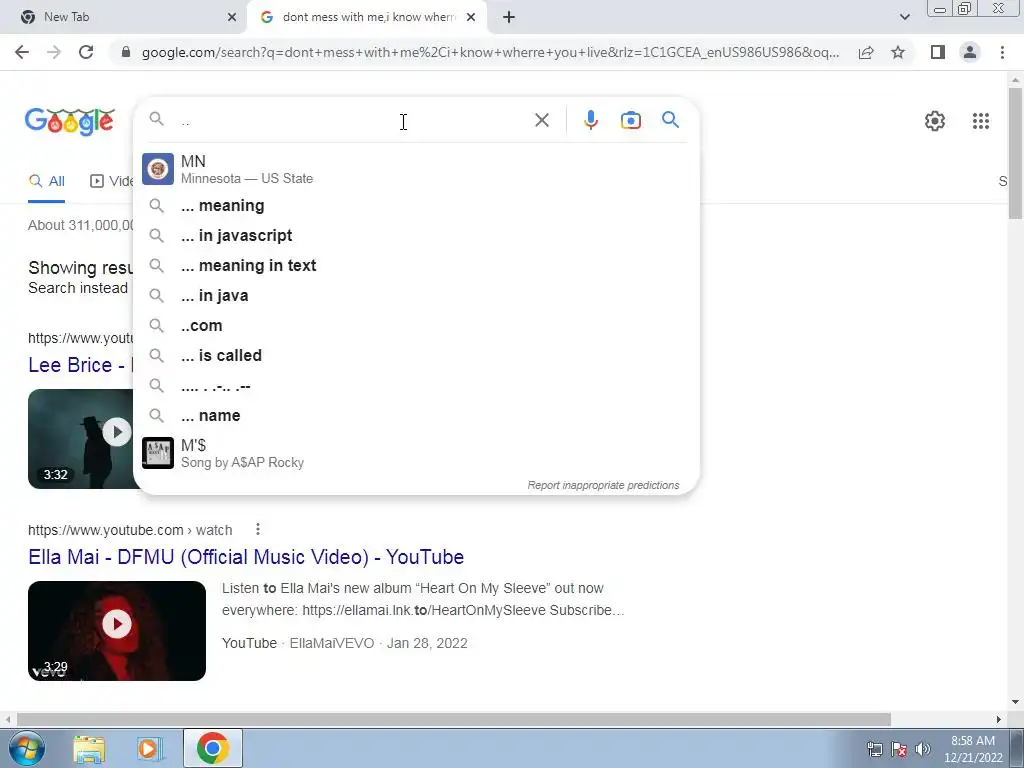Choose '... name' suggestion
The width and height of the screenshot is (1024, 768).
coord(416,416)
